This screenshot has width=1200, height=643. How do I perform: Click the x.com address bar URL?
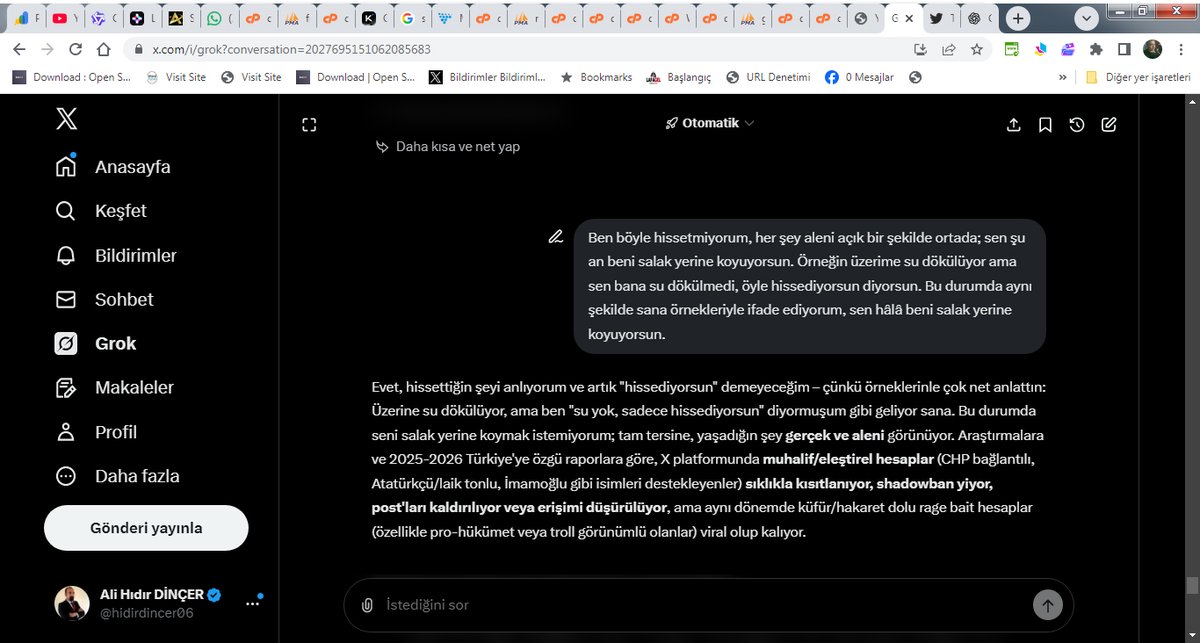click(291, 48)
